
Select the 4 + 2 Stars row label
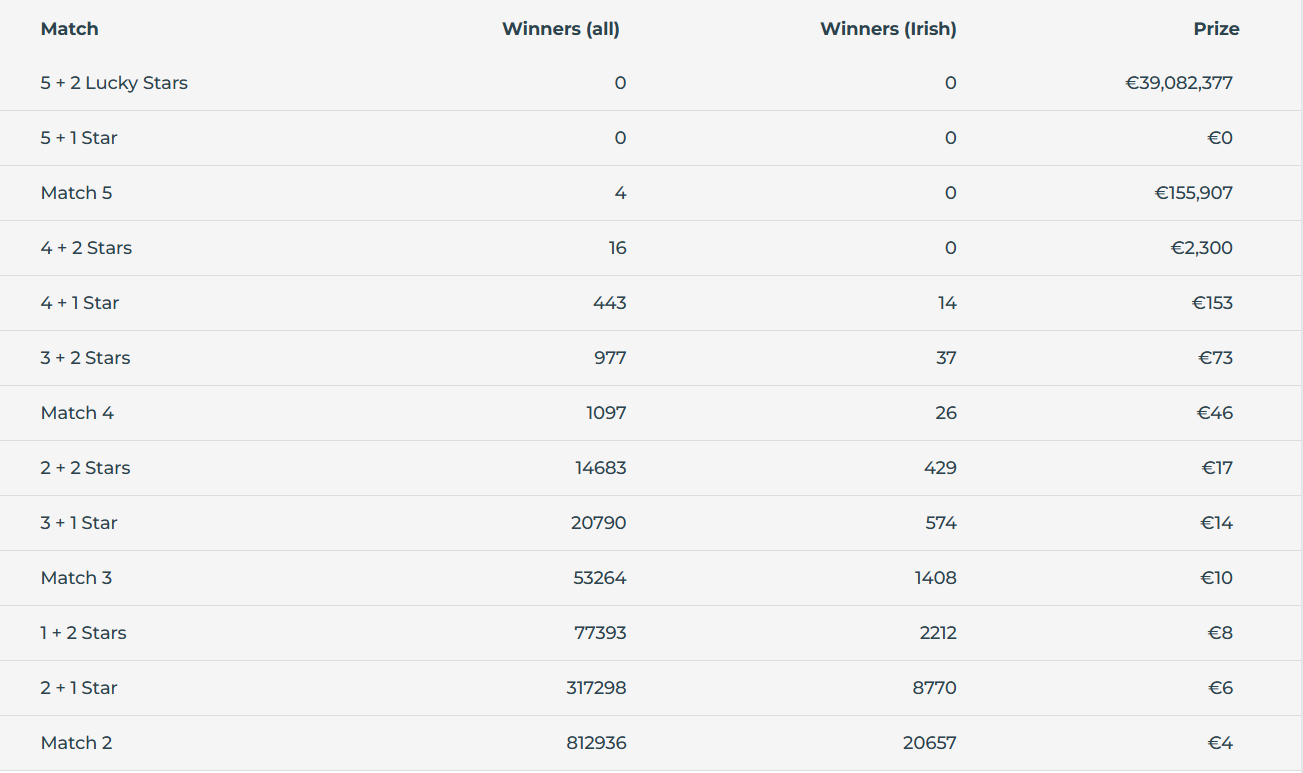tap(86, 248)
